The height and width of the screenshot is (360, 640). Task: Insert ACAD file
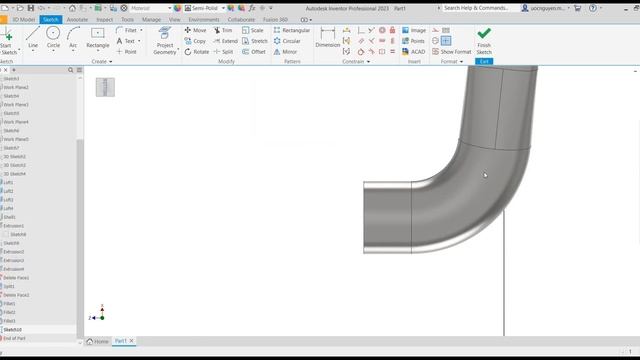413,52
